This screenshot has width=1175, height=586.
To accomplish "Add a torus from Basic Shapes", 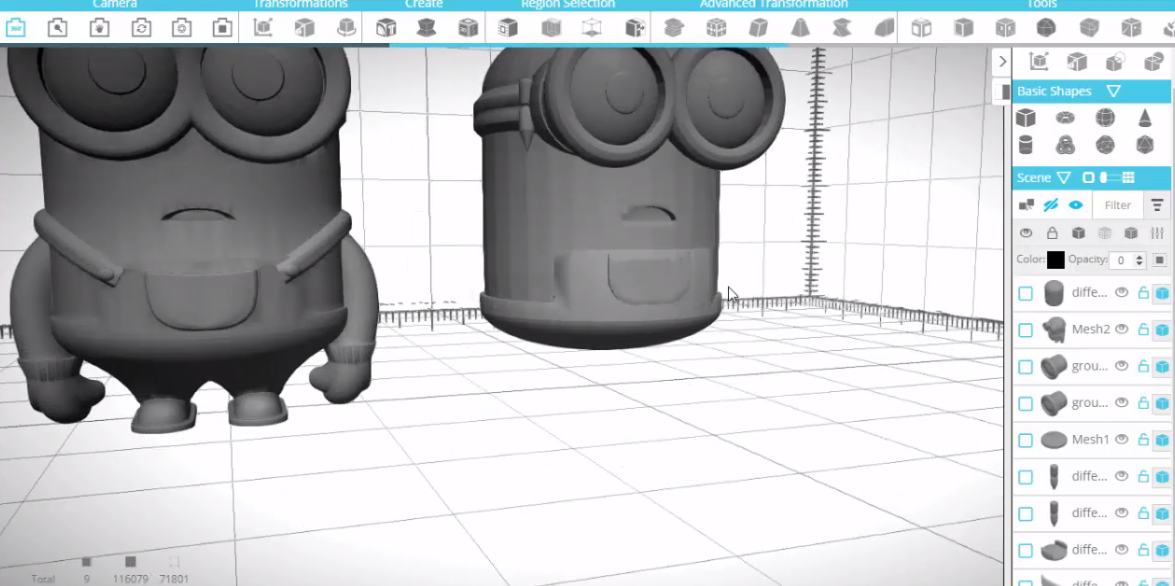I will [x=1065, y=118].
